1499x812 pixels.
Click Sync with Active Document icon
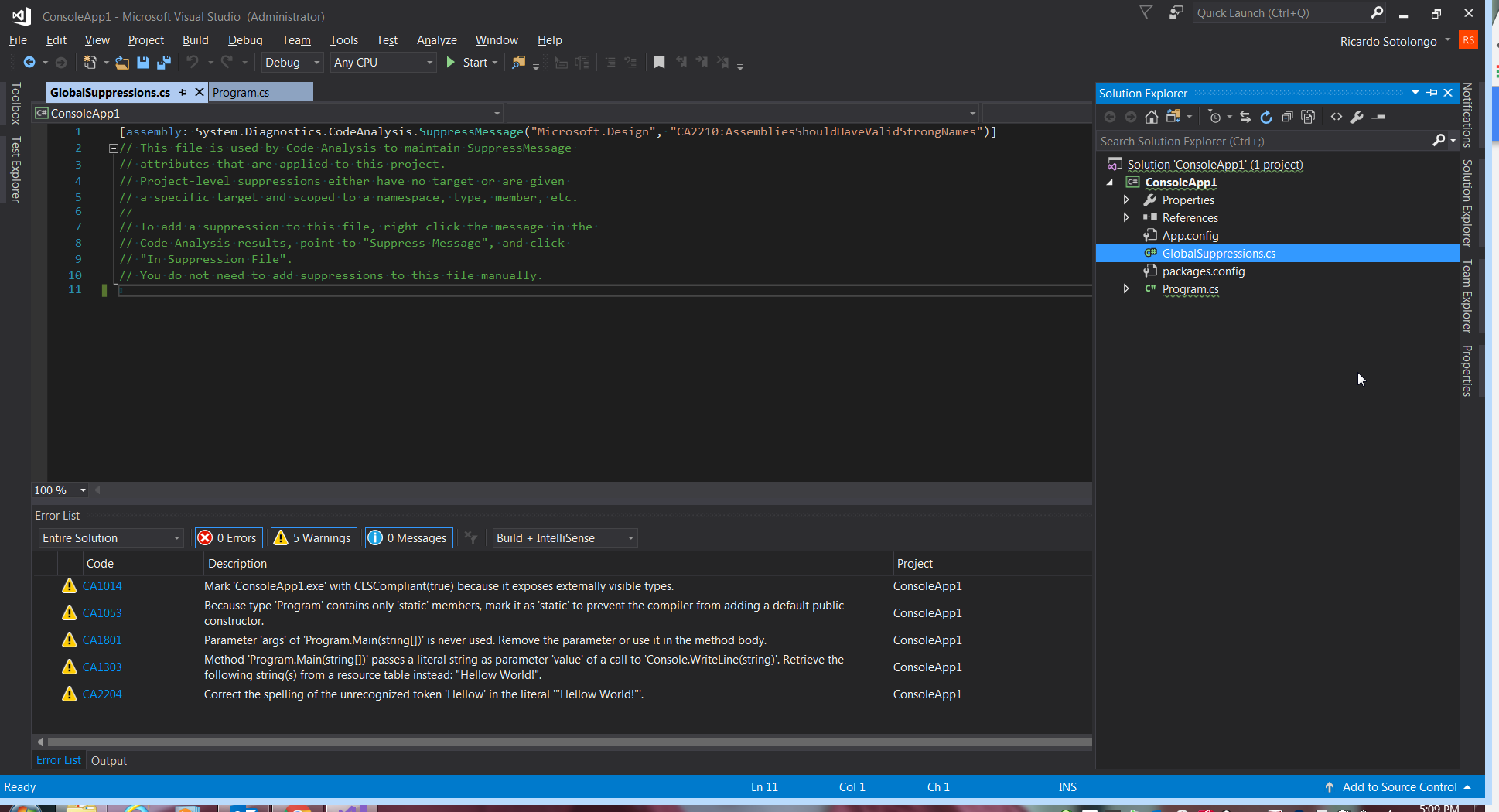click(x=1245, y=117)
